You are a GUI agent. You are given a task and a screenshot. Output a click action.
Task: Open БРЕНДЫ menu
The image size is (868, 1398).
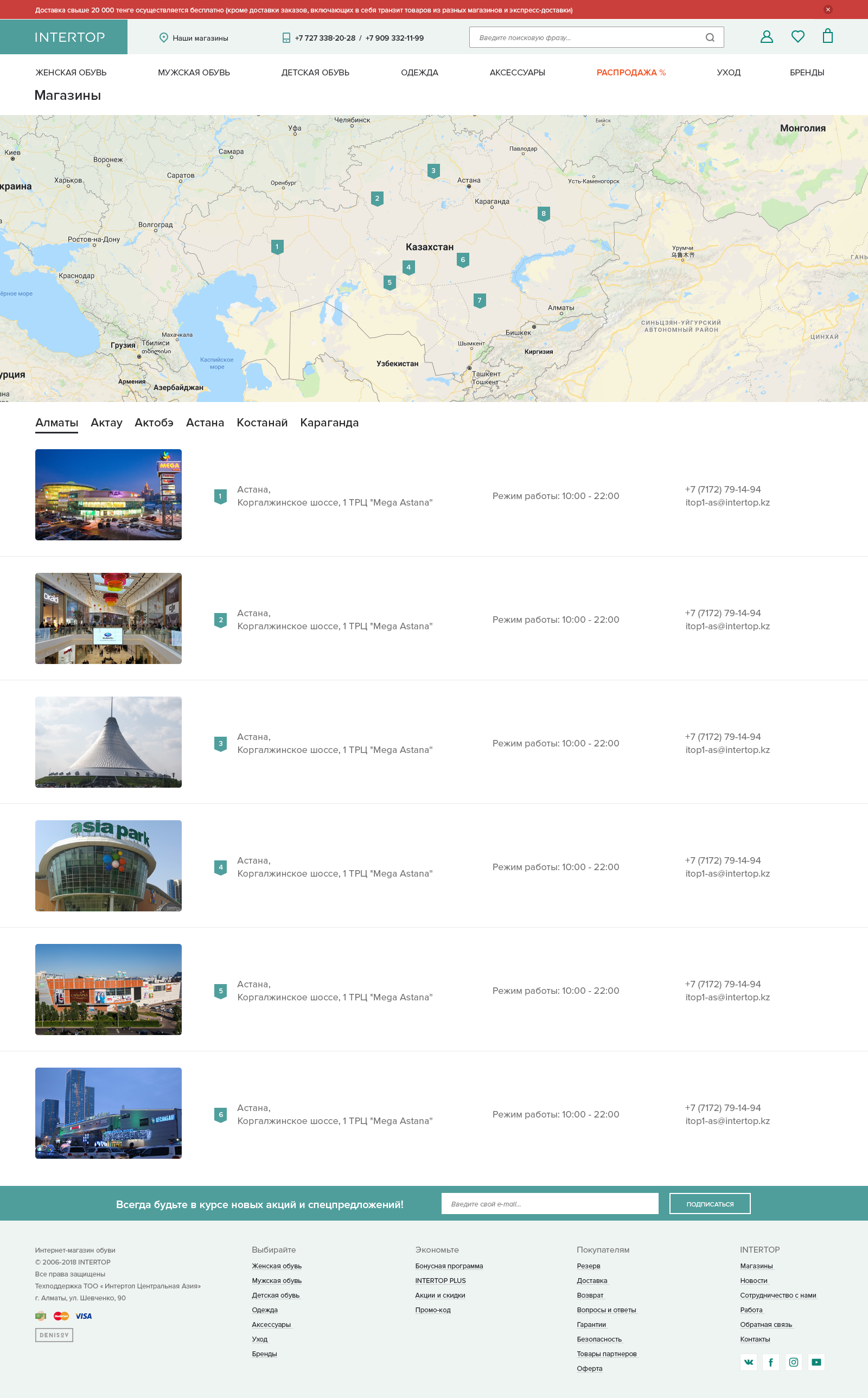[807, 72]
